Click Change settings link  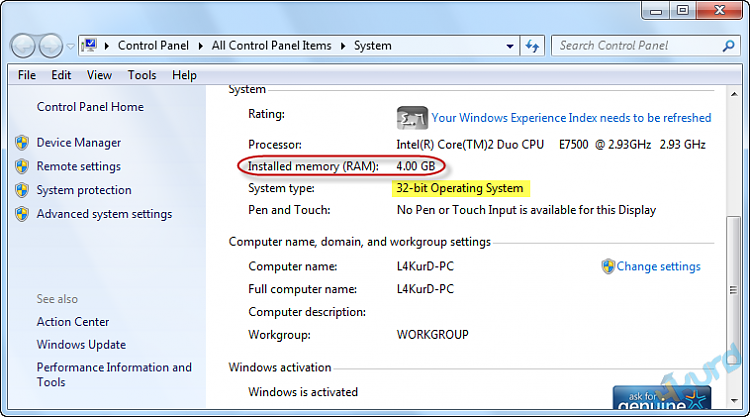point(658,266)
